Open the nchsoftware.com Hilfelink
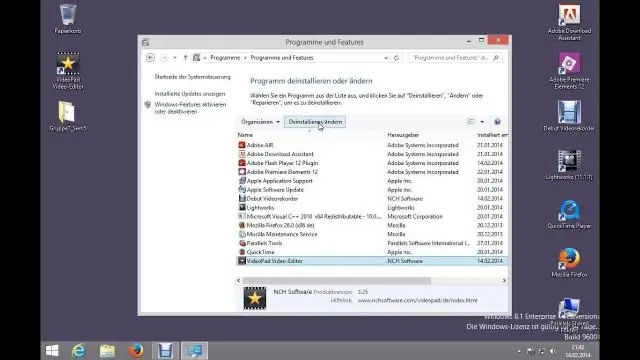The image size is (640, 360). [x=417, y=300]
